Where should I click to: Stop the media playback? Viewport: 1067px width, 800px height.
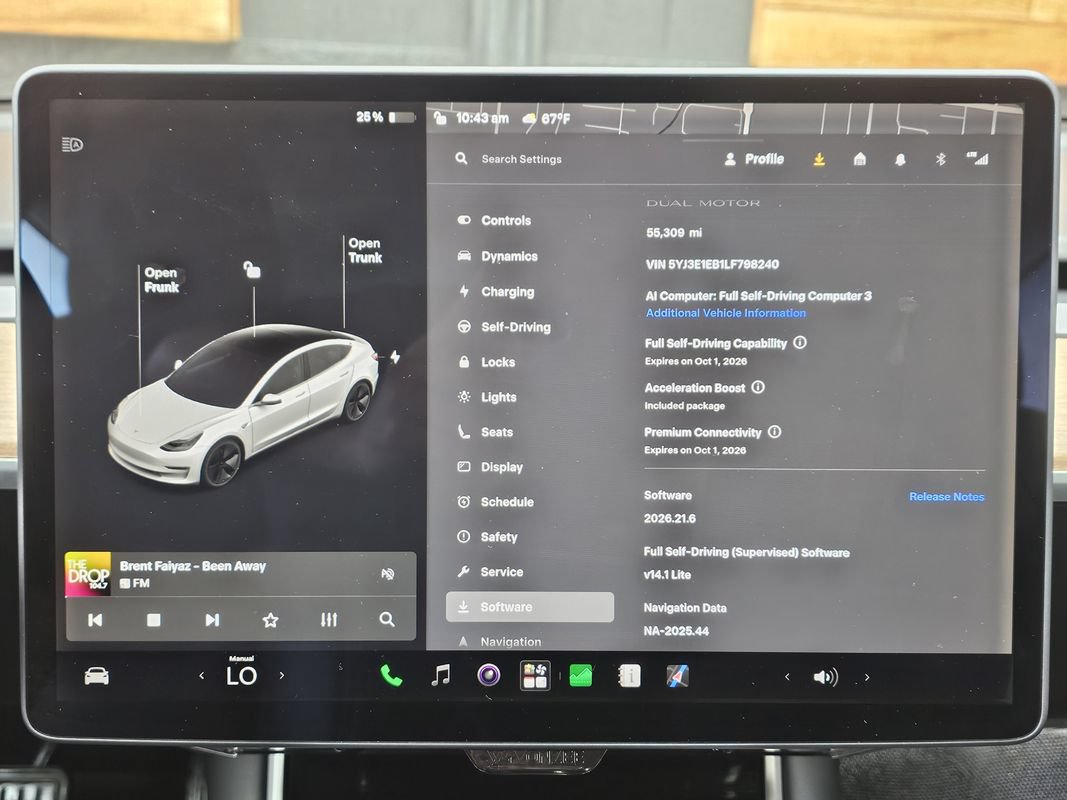pyautogui.click(x=154, y=620)
